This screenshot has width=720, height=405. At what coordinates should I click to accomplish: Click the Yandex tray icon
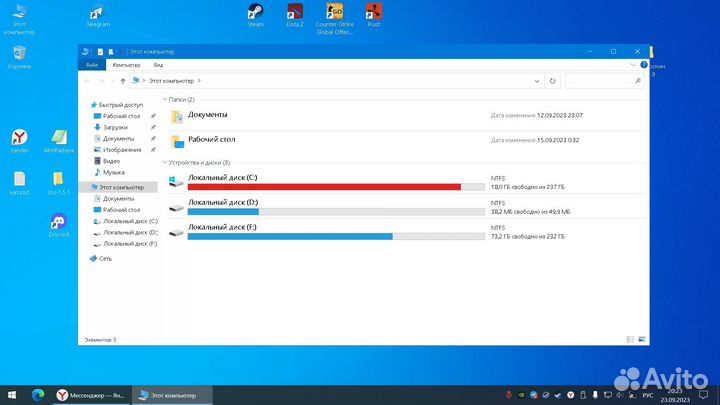(570, 395)
